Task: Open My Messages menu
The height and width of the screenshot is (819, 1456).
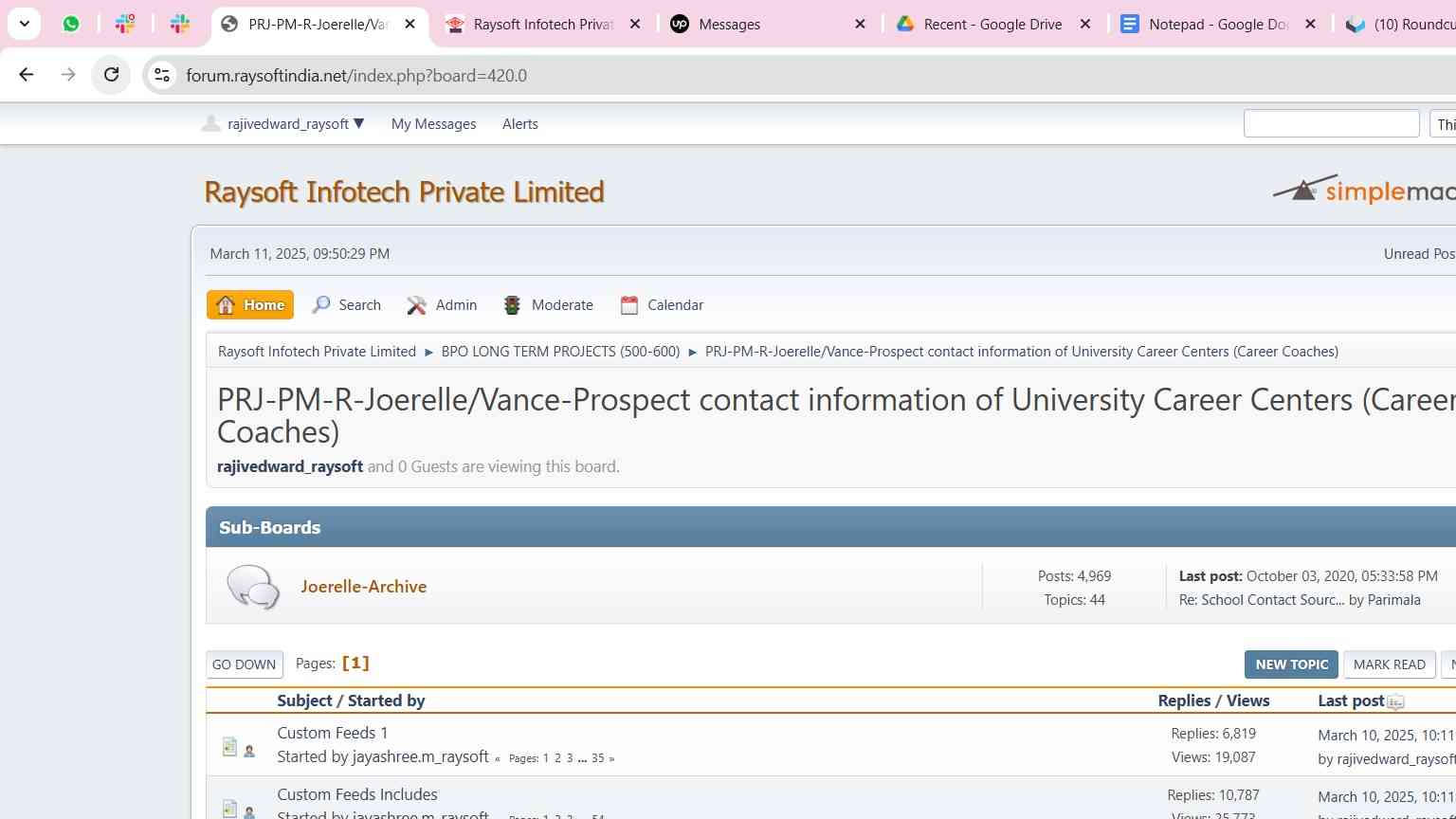Action: tap(433, 124)
